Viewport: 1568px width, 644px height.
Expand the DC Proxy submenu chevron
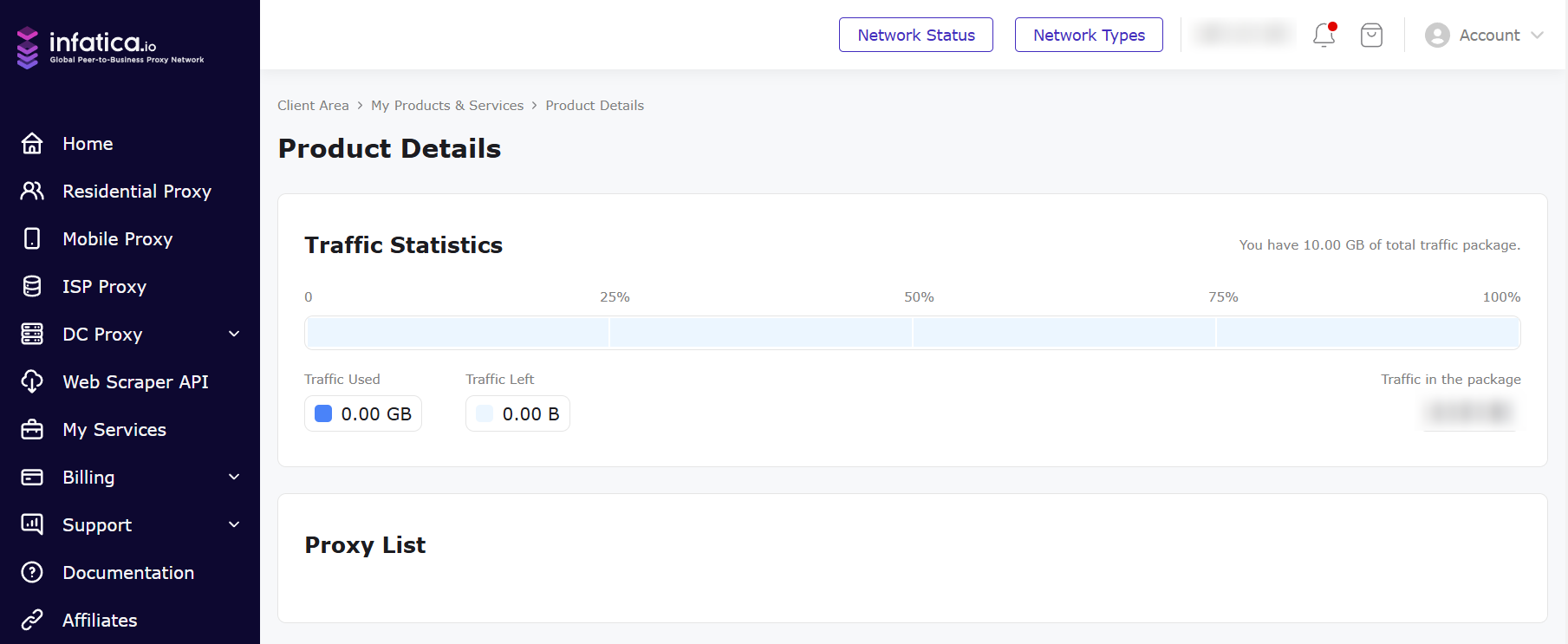coord(234,334)
